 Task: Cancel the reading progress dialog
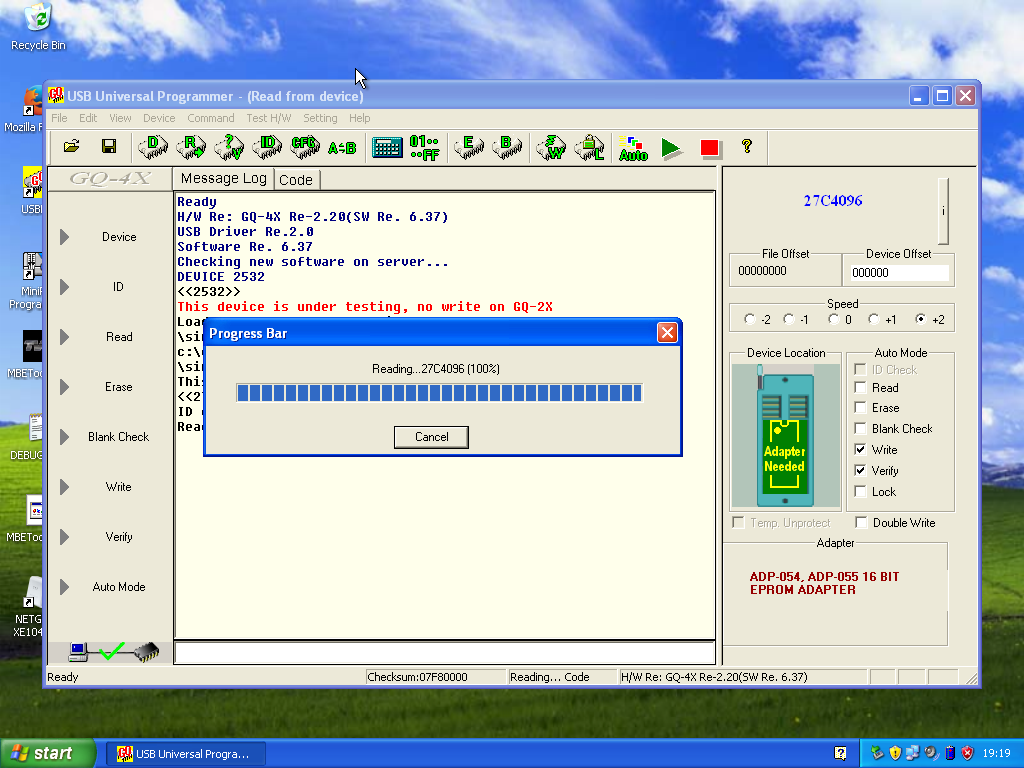pos(432,437)
